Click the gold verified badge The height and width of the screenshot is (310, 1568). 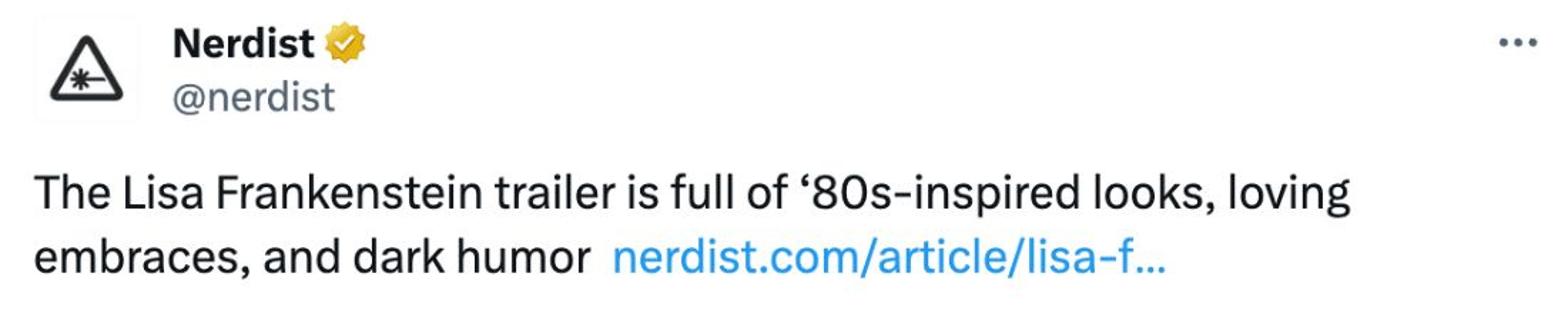(x=345, y=43)
